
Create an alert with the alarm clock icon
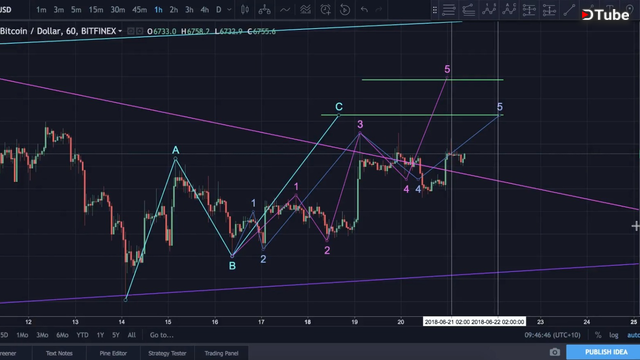[x=325, y=9]
